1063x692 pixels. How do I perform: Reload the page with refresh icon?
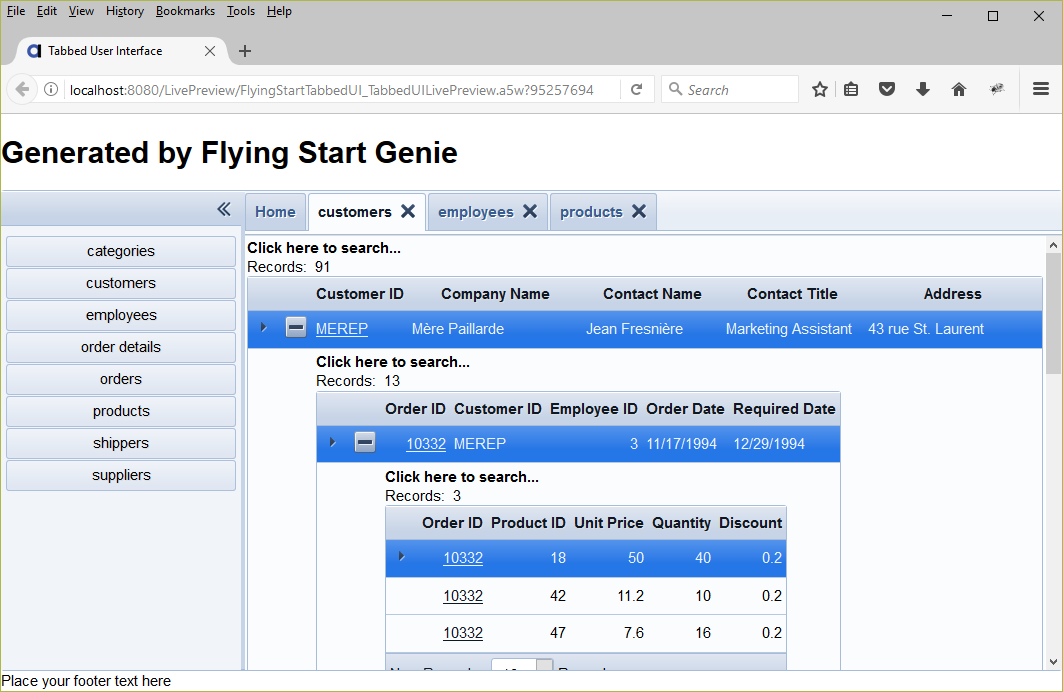(x=637, y=89)
